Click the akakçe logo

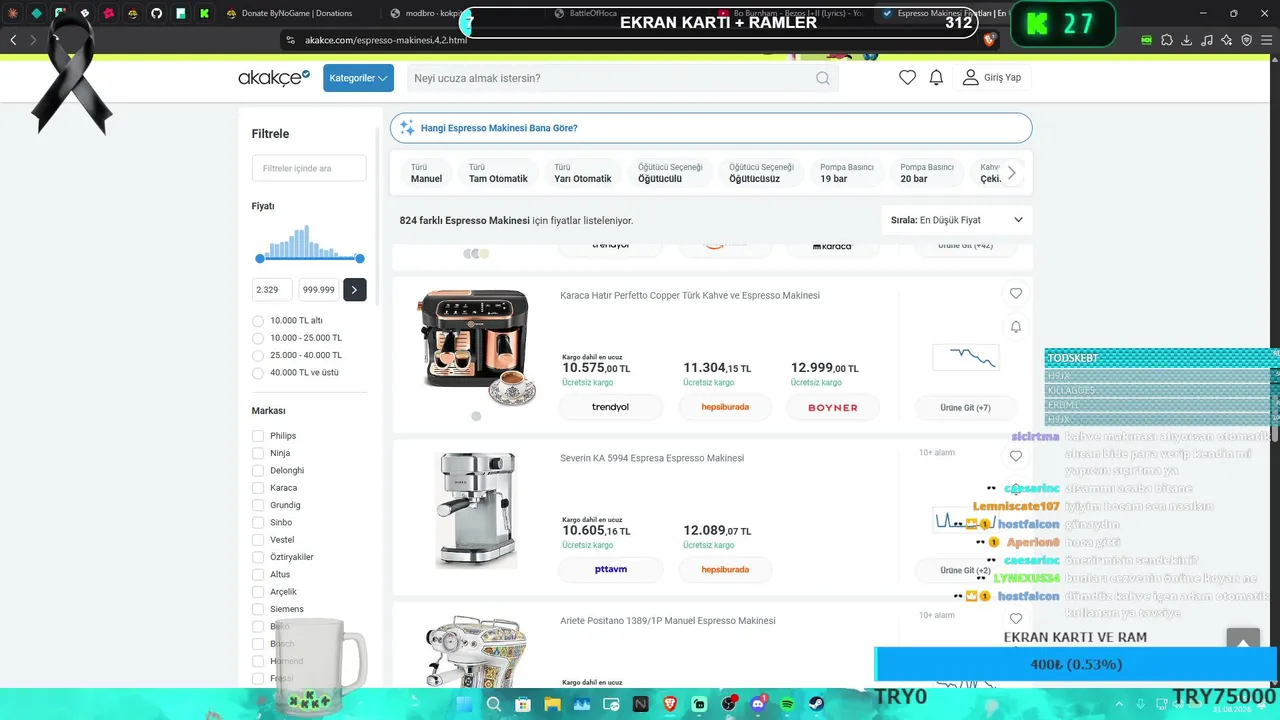[274, 78]
